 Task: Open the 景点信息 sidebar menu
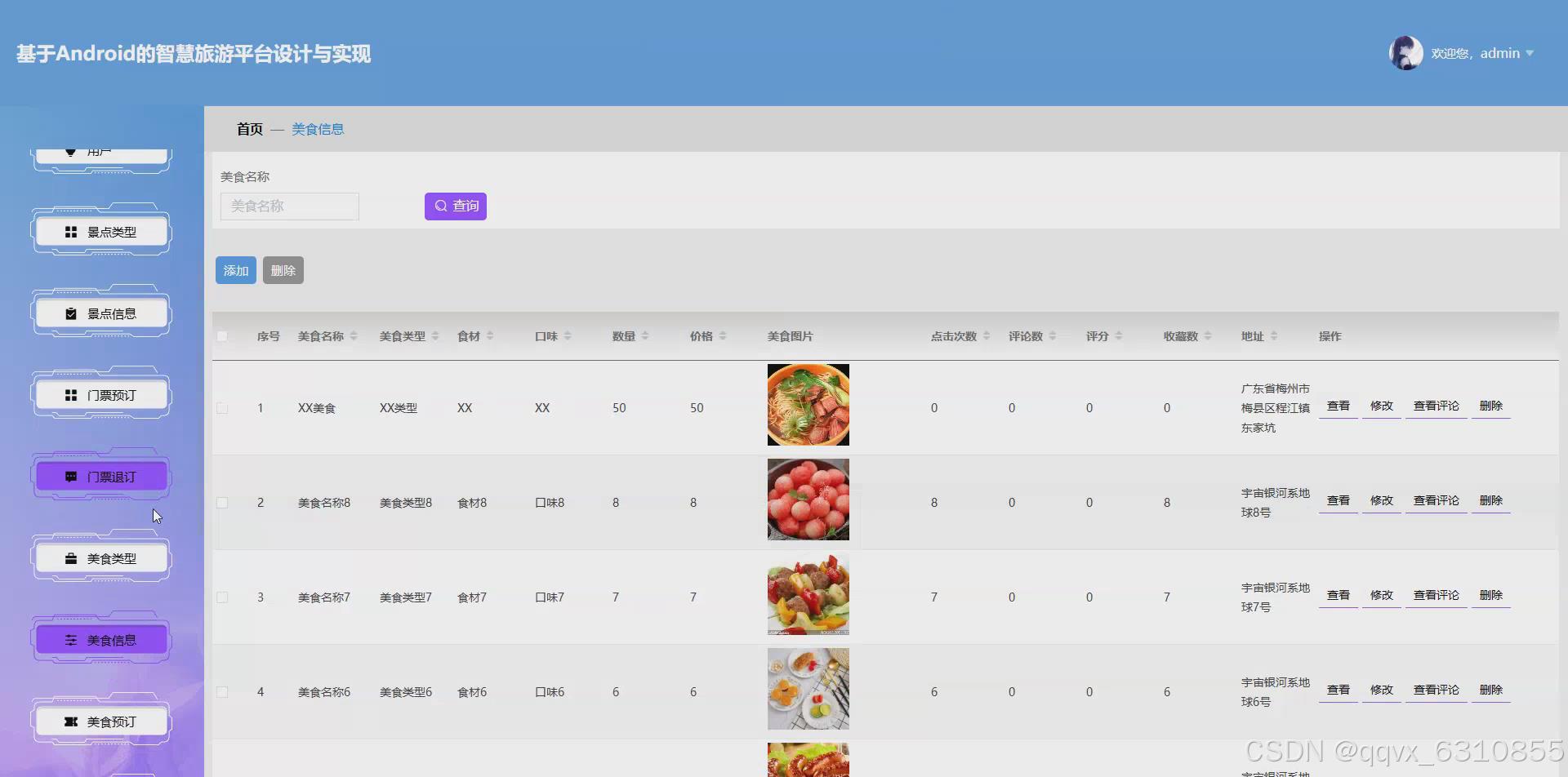(101, 314)
